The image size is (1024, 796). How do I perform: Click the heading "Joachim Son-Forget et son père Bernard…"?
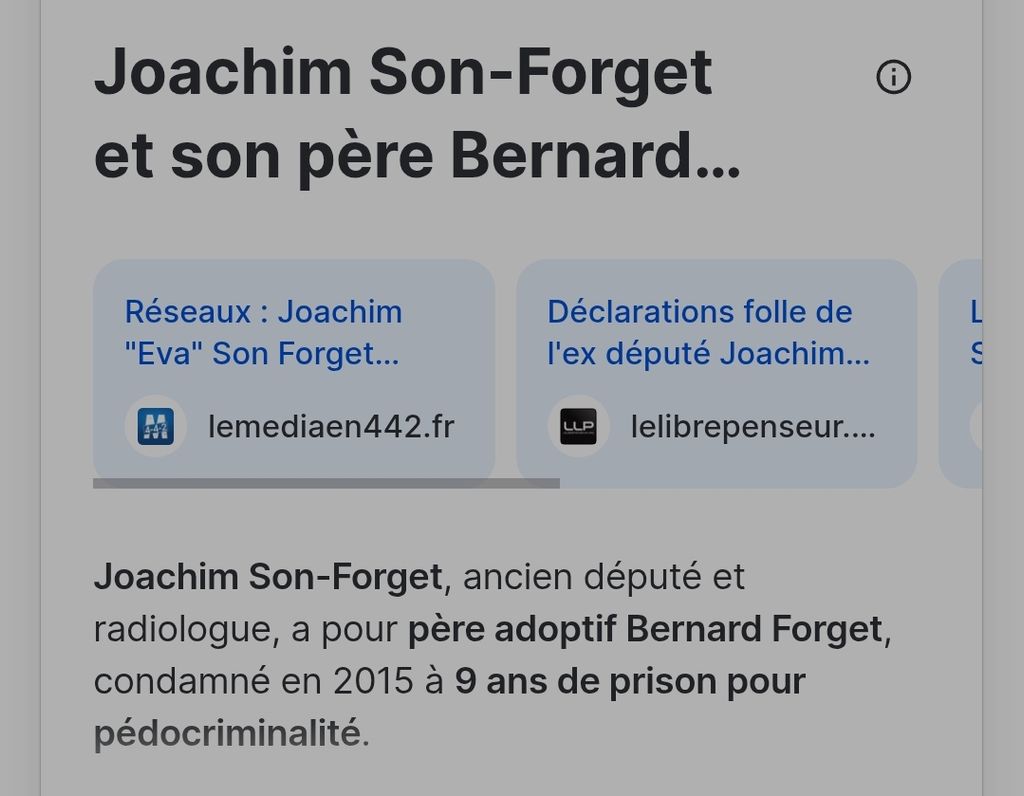click(x=402, y=73)
